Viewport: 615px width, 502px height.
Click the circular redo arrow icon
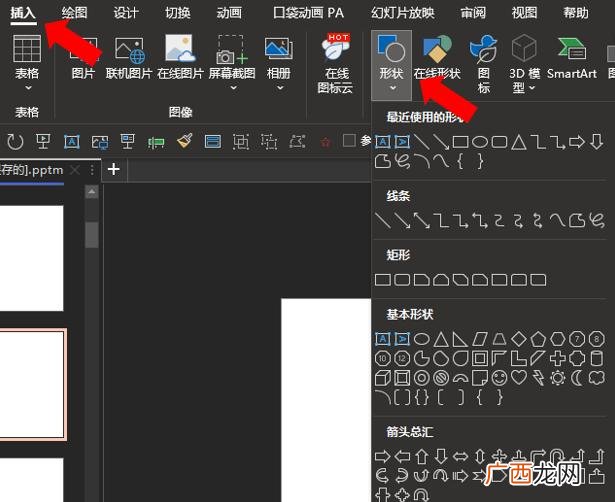tap(15, 142)
